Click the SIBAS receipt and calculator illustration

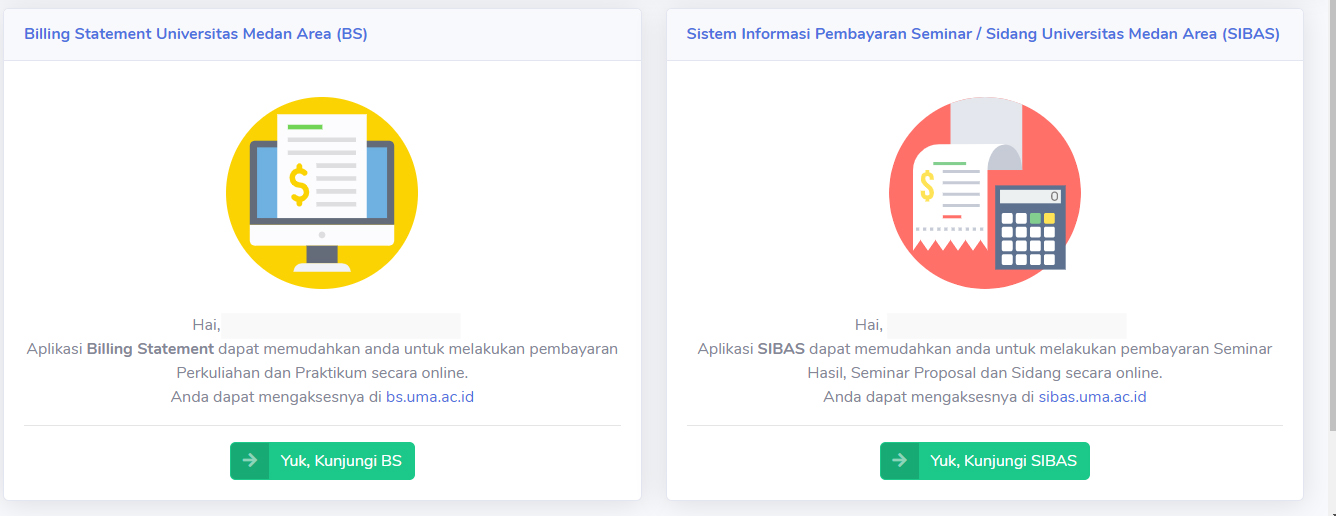click(x=985, y=193)
